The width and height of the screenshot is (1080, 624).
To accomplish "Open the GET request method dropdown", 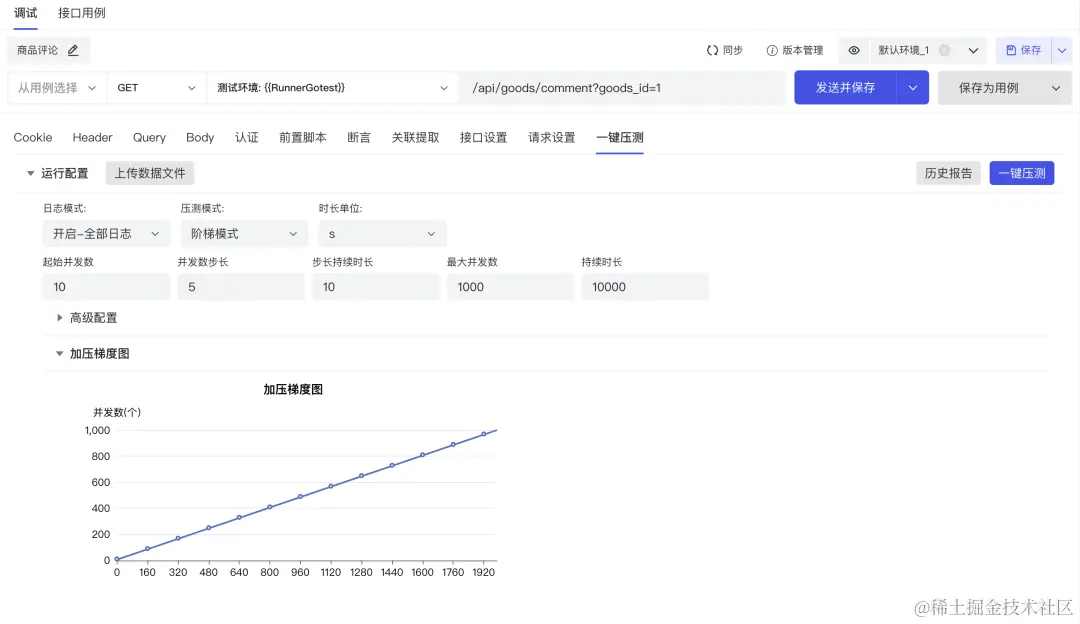I will click(155, 87).
